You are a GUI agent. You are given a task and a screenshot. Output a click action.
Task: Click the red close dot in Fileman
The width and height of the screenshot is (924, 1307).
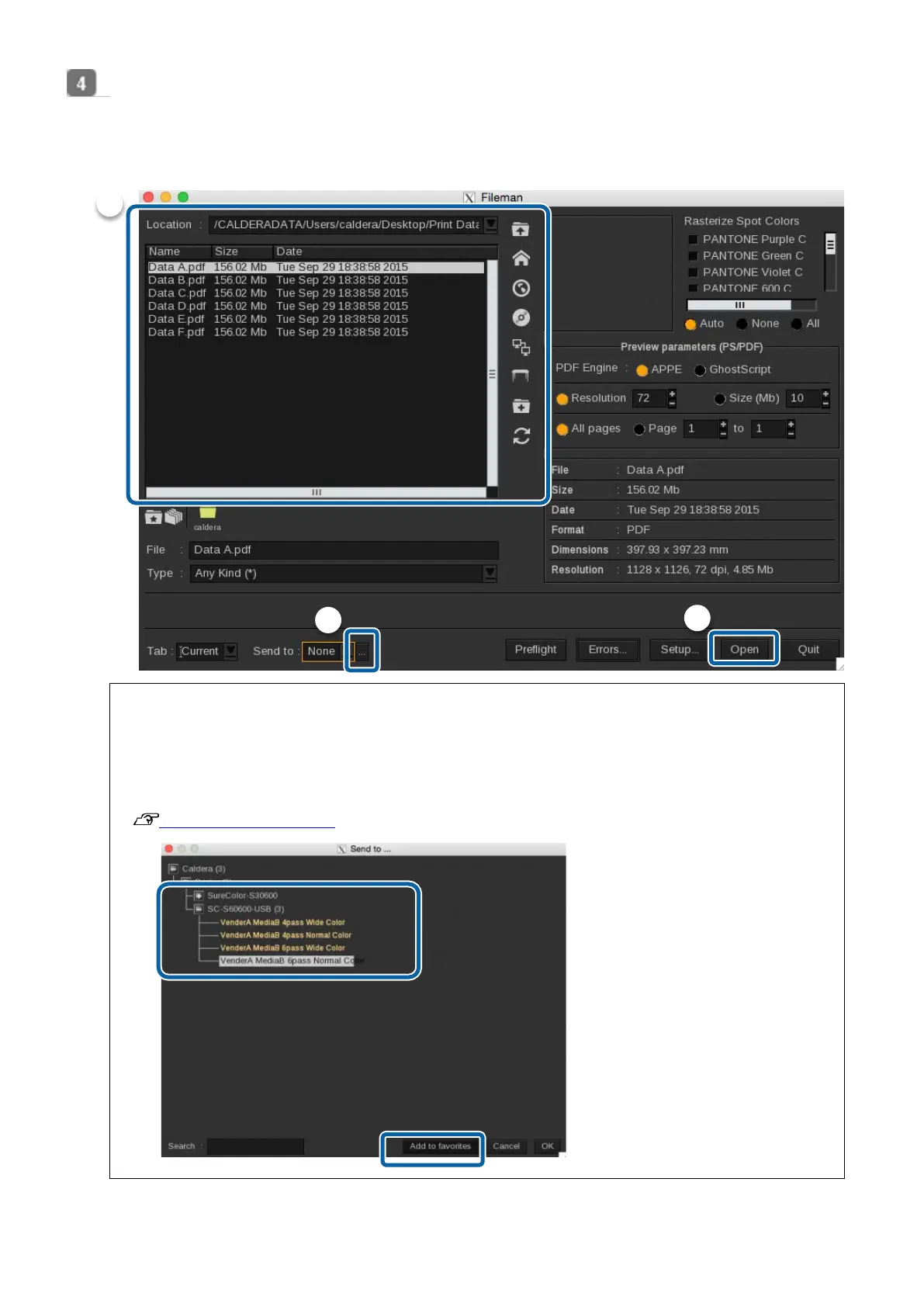148,197
